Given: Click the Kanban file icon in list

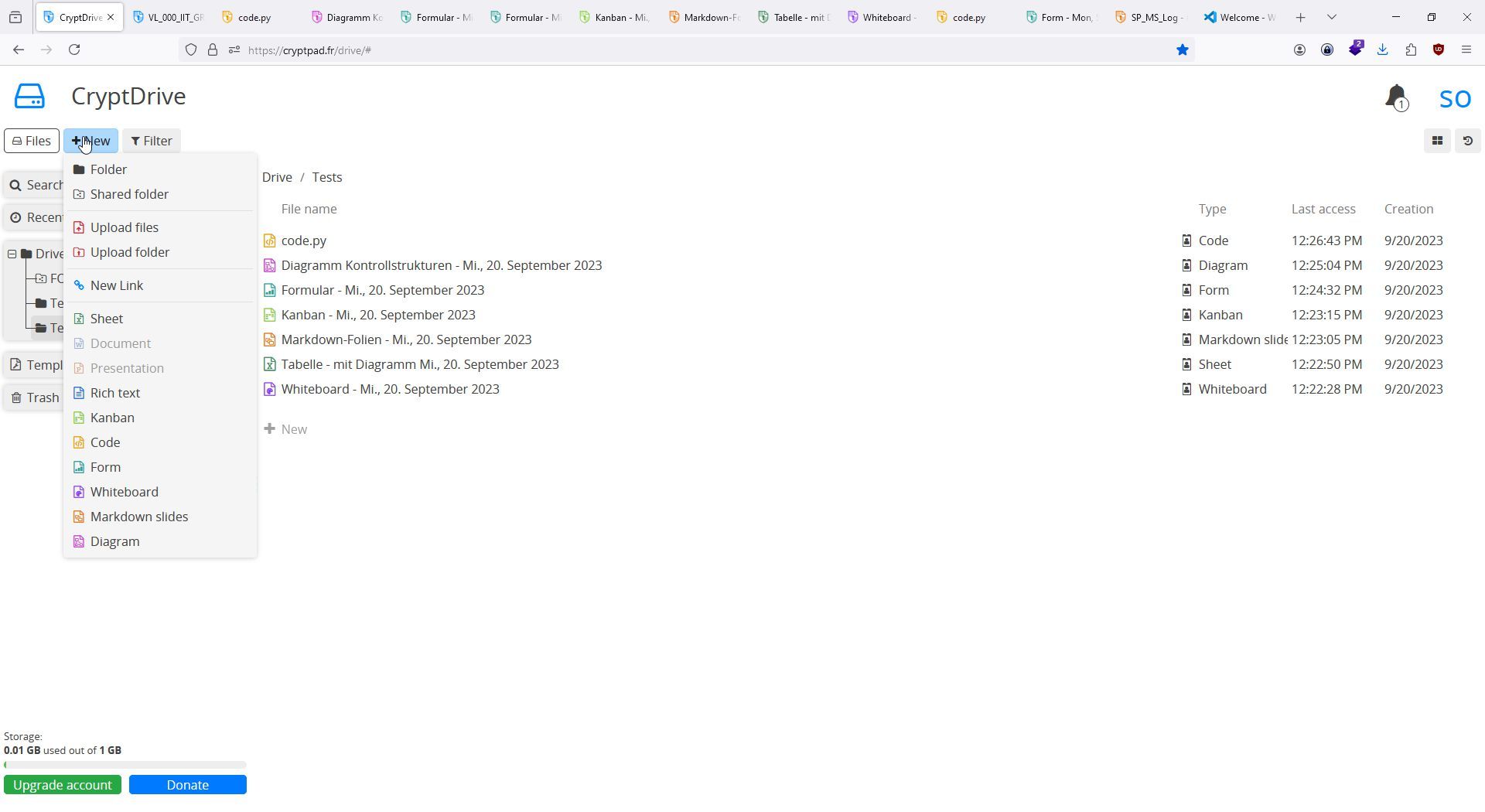Looking at the screenshot, I should pyautogui.click(x=269, y=316).
